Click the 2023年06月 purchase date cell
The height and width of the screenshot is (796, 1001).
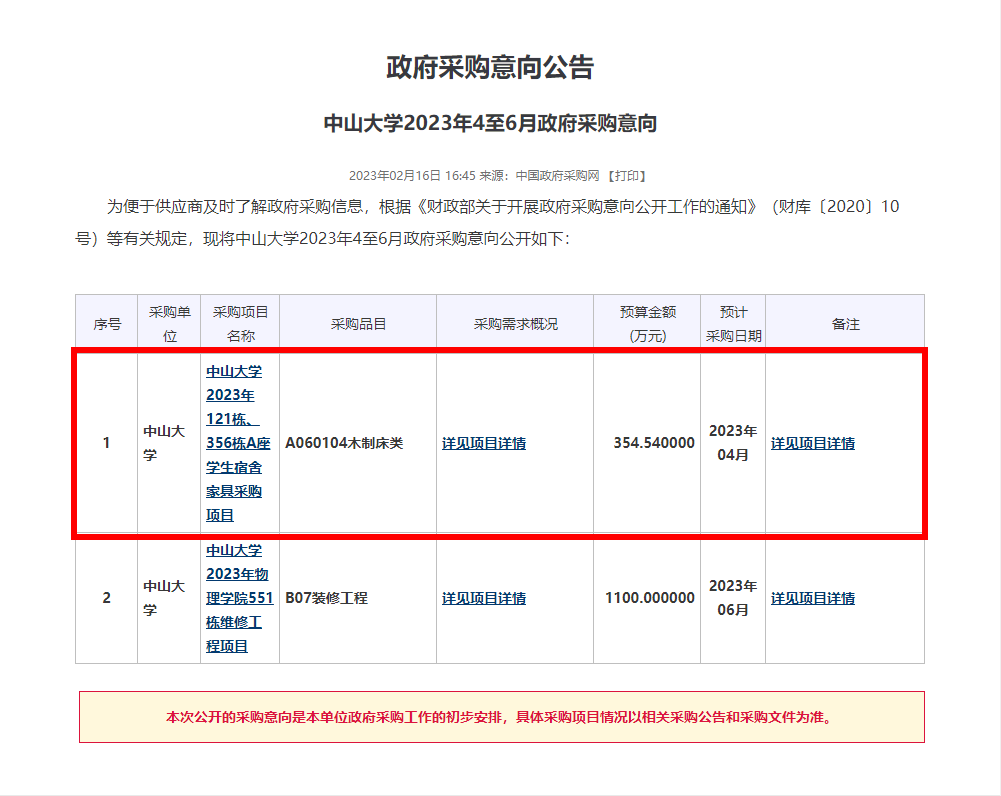tap(733, 598)
